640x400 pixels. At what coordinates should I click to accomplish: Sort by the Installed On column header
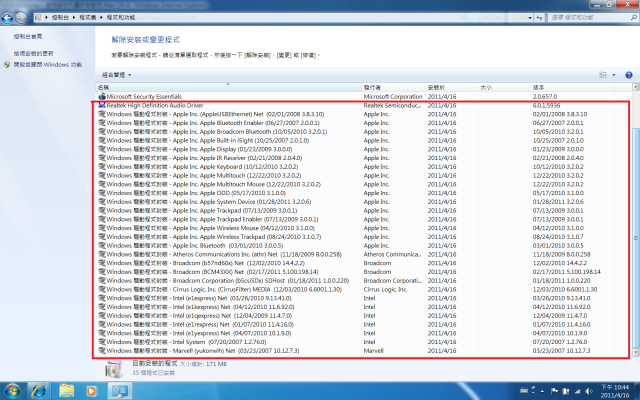click(x=452, y=87)
